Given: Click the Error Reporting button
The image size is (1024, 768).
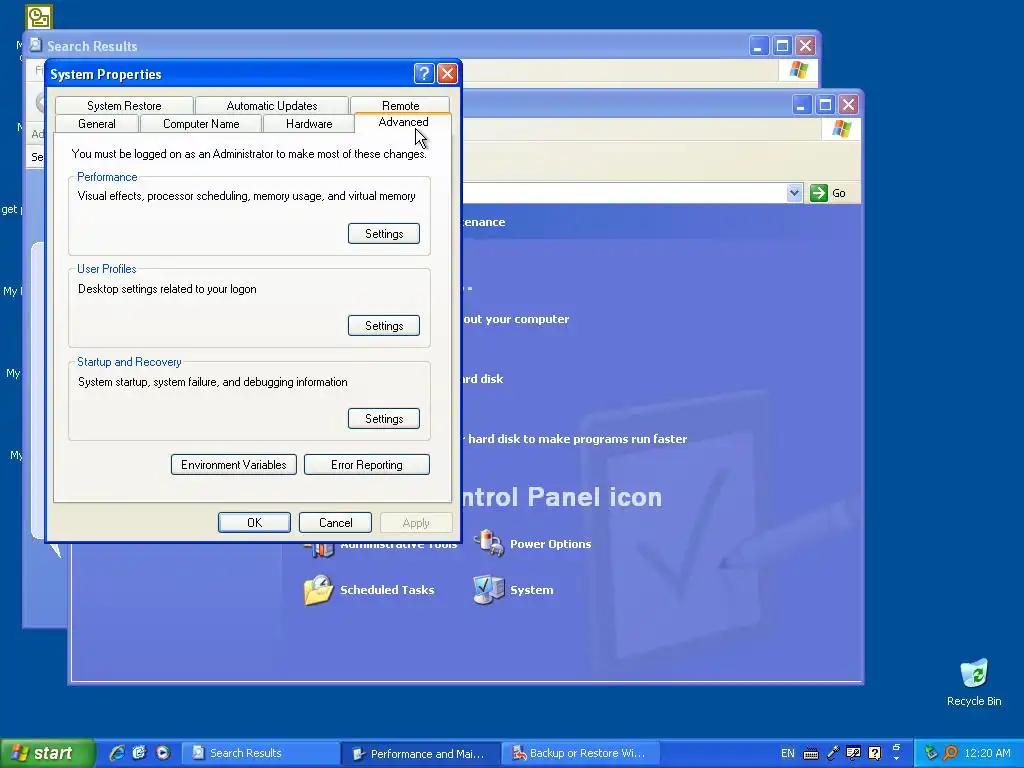Looking at the screenshot, I should tap(366, 465).
